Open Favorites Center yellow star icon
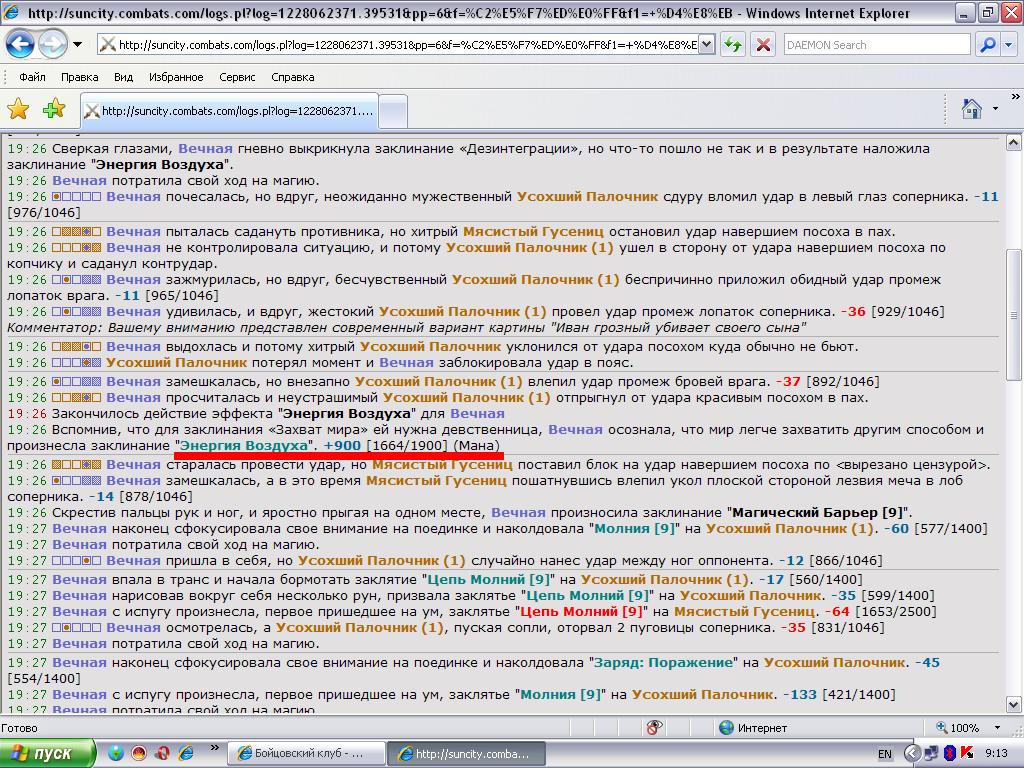Viewport: 1024px width, 768px height. tap(18, 109)
